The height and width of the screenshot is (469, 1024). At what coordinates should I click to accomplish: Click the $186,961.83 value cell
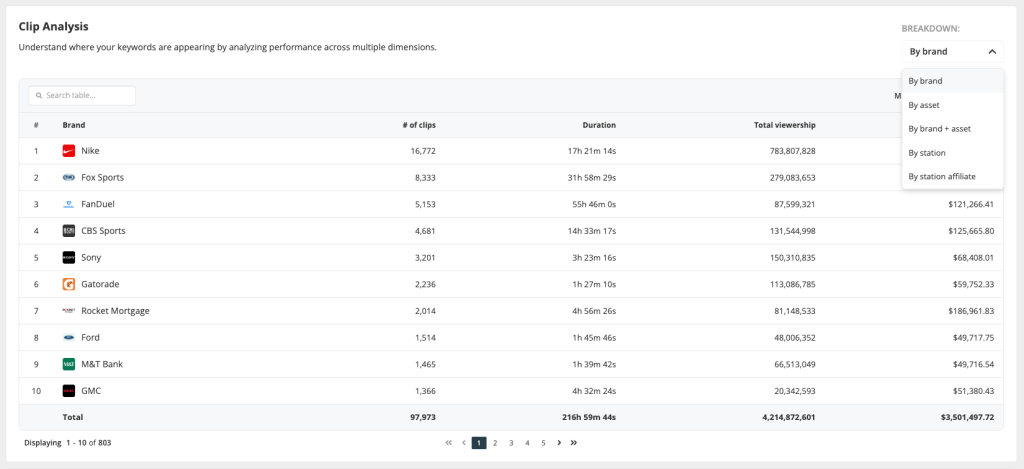971,311
